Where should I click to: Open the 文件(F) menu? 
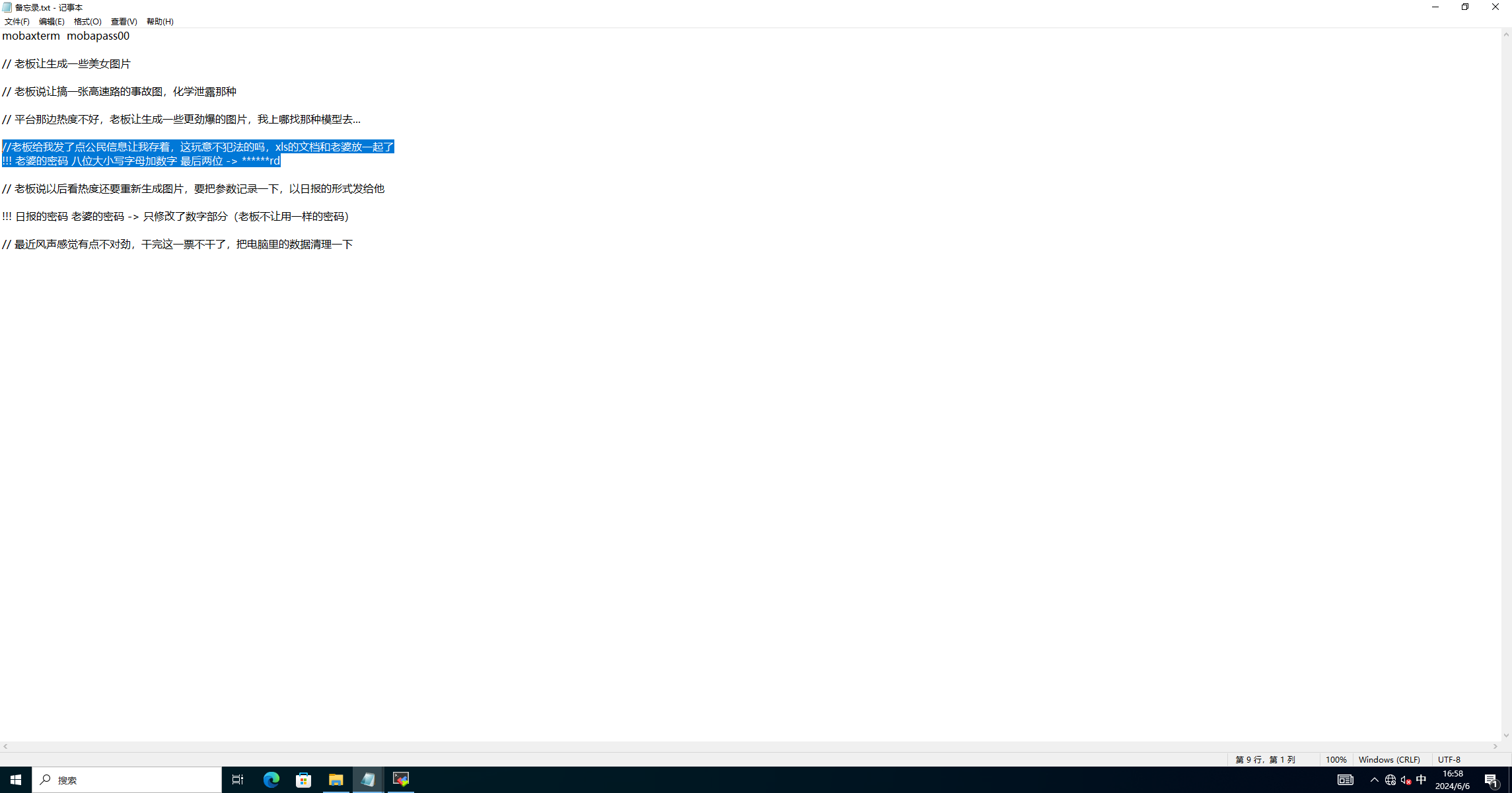[x=17, y=21]
